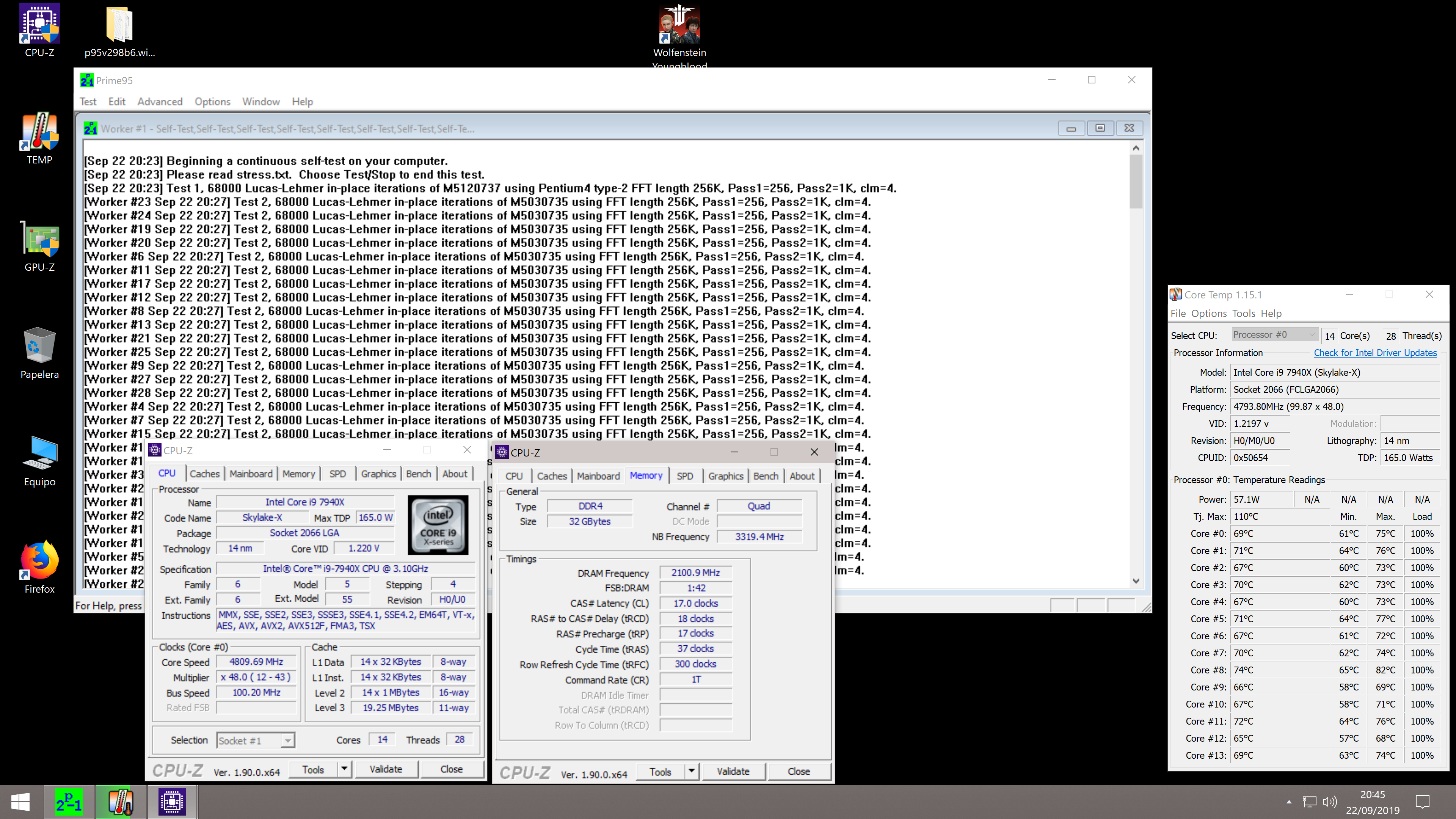Viewport: 1456px width, 819px height.
Task: Launch Wolfenstein Youngblood desktop shortcut
Action: click(679, 35)
